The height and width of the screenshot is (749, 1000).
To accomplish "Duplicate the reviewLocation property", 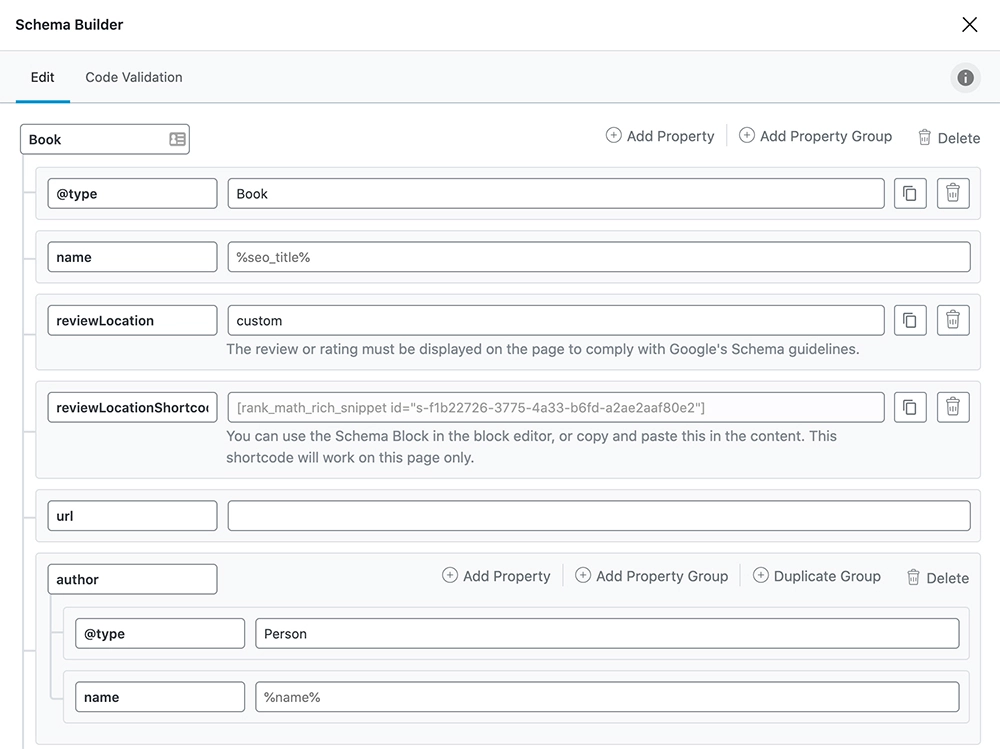I will pos(910,320).
